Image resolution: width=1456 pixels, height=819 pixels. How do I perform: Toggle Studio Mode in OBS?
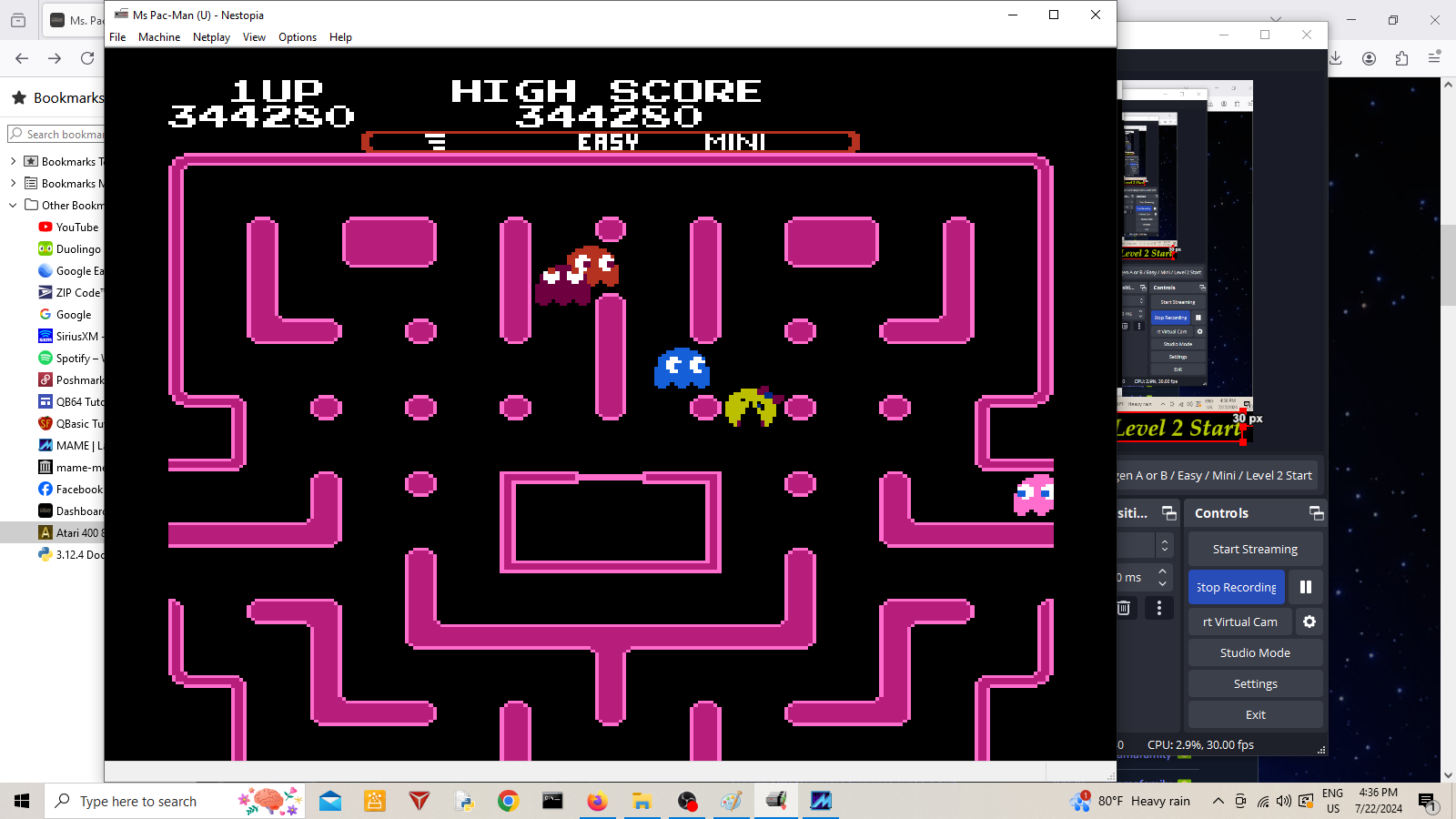[1255, 652]
